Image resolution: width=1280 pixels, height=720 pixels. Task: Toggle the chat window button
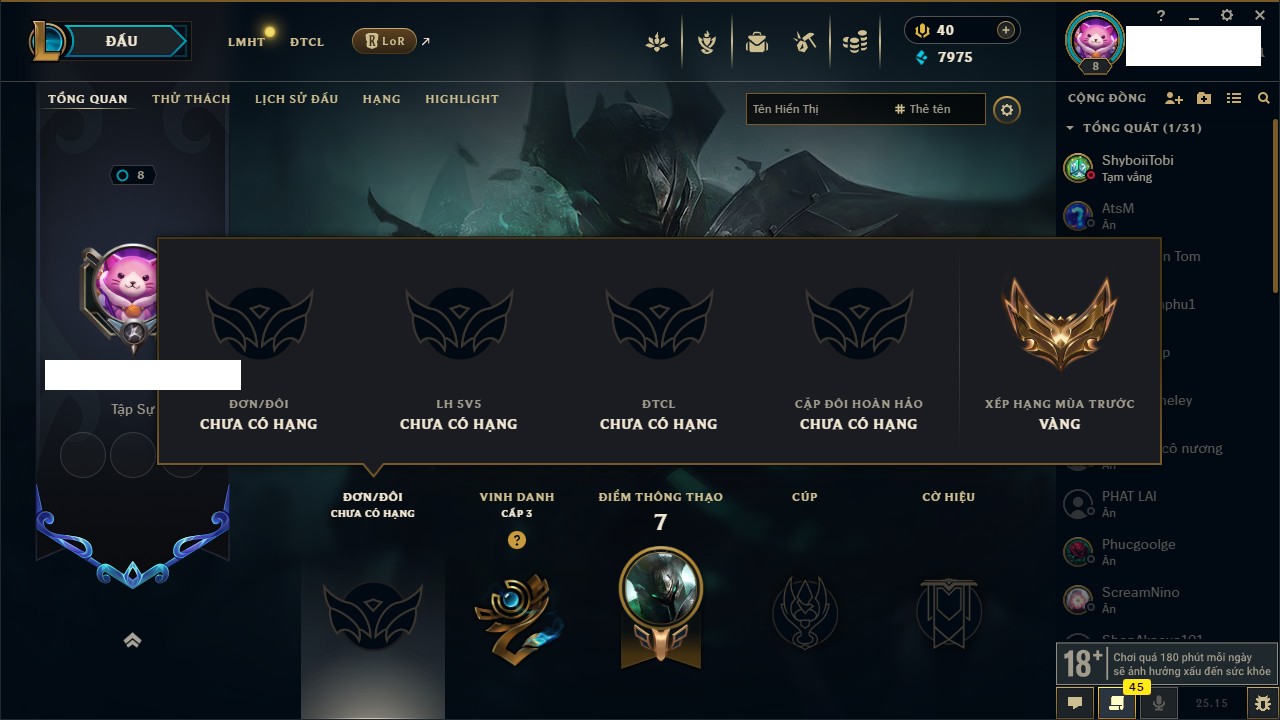1075,703
